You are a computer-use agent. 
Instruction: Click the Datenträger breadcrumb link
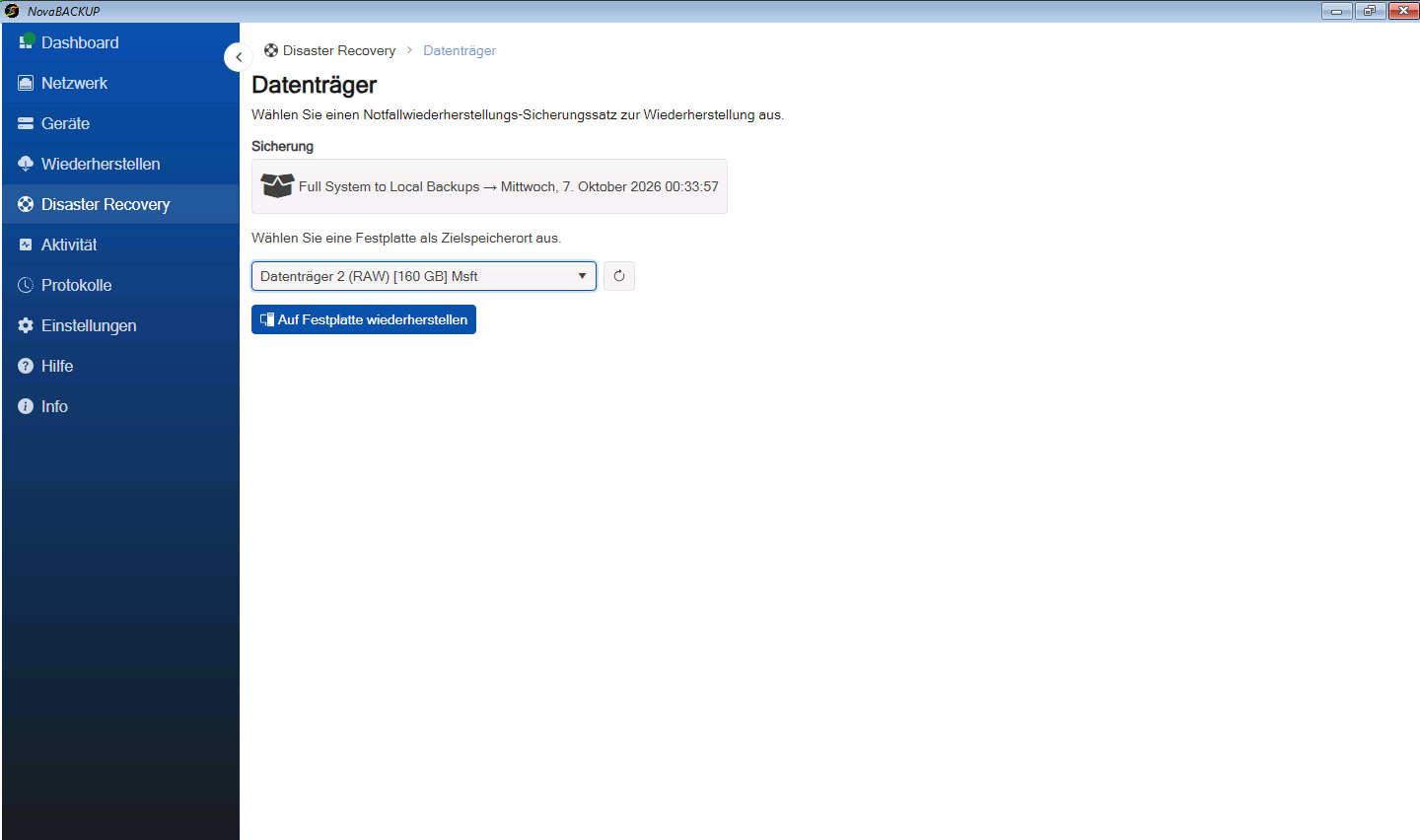460,50
